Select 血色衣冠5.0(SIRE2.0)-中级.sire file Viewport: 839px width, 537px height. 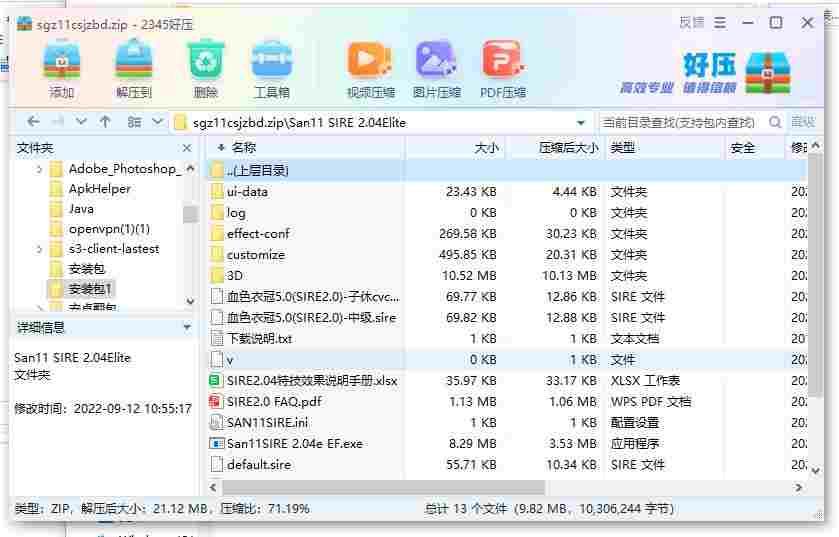coord(507,318)
